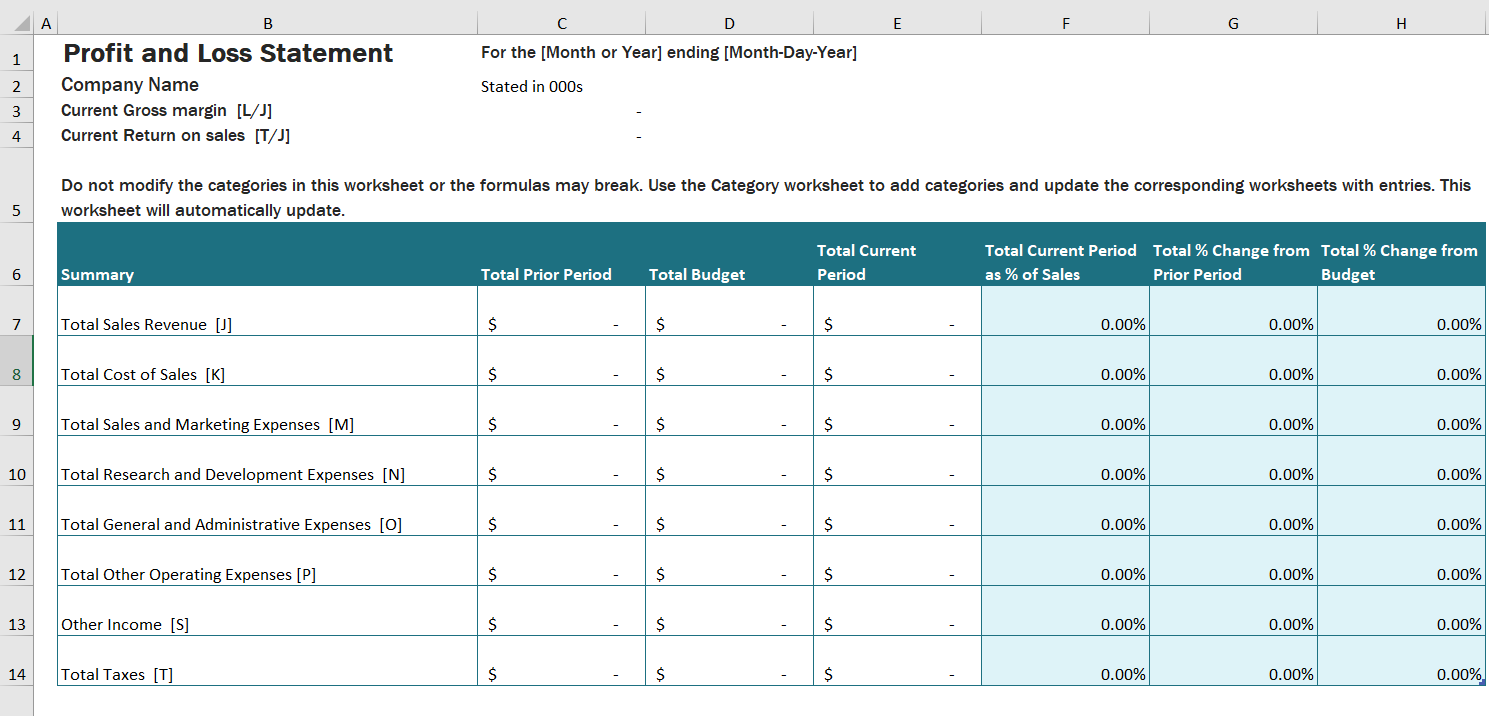The height and width of the screenshot is (716, 1489).
Task: Select Other Income % change from prior cell
Action: [1234, 611]
